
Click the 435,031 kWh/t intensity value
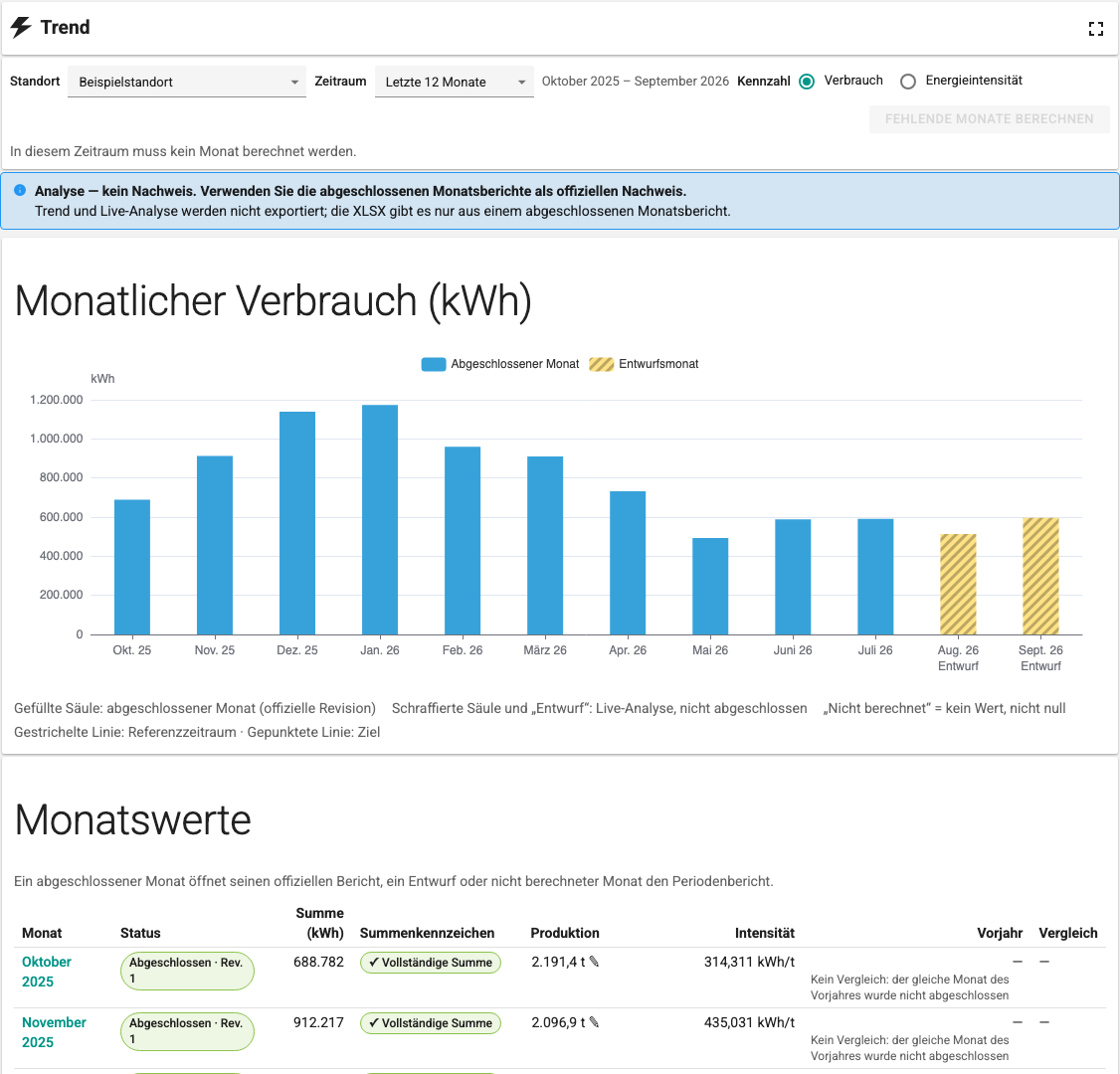click(x=749, y=1022)
